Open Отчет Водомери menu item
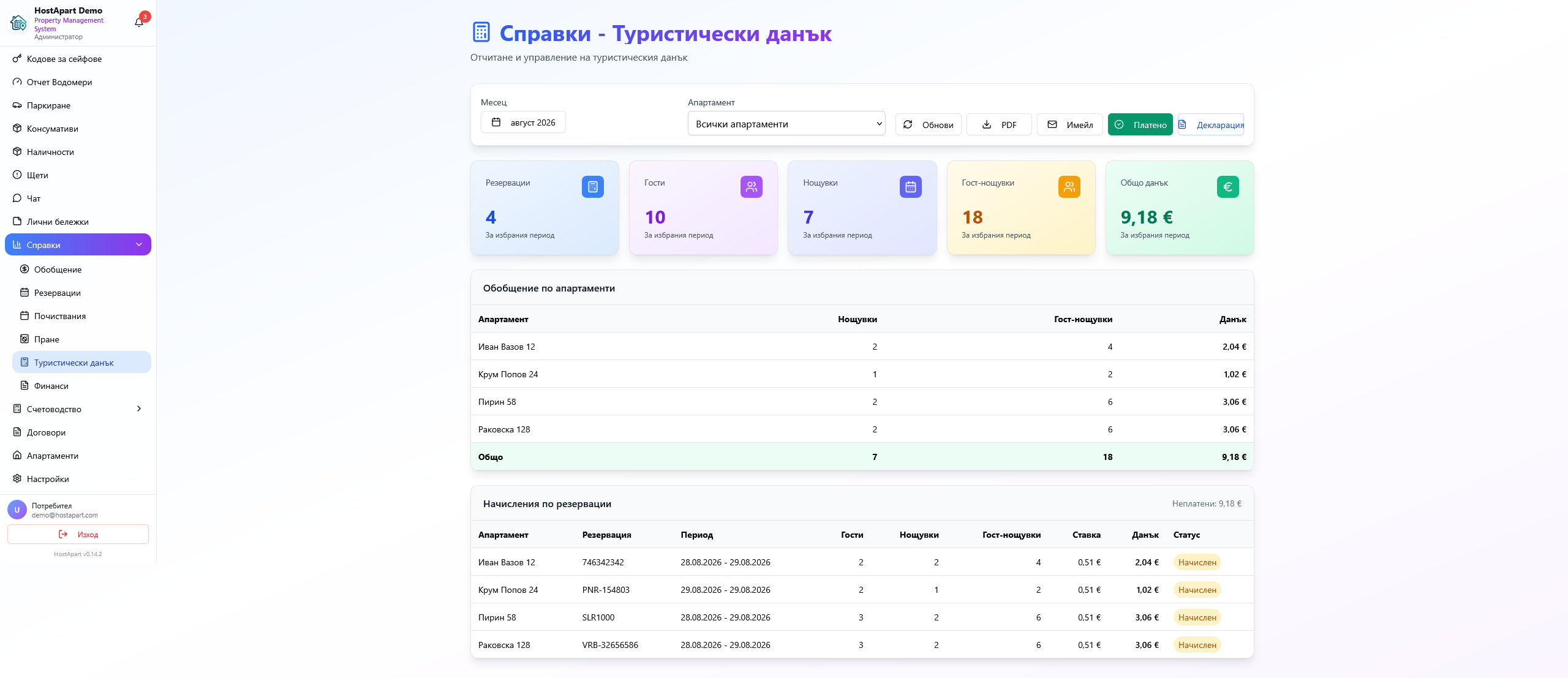Image resolution: width=1568 pixels, height=678 pixels. pos(78,82)
